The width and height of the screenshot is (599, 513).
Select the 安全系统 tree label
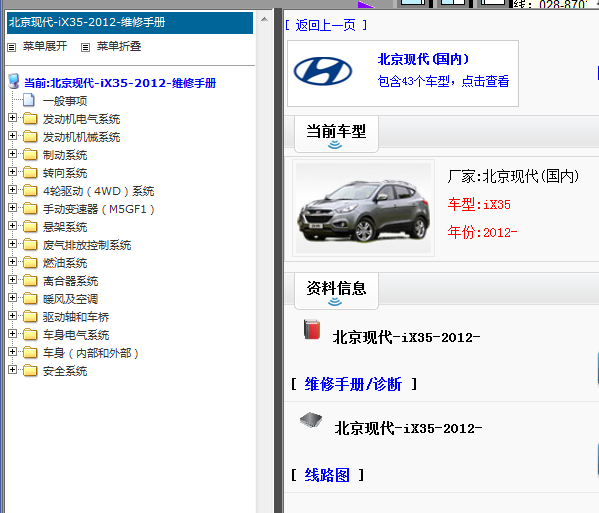[65, 371]
